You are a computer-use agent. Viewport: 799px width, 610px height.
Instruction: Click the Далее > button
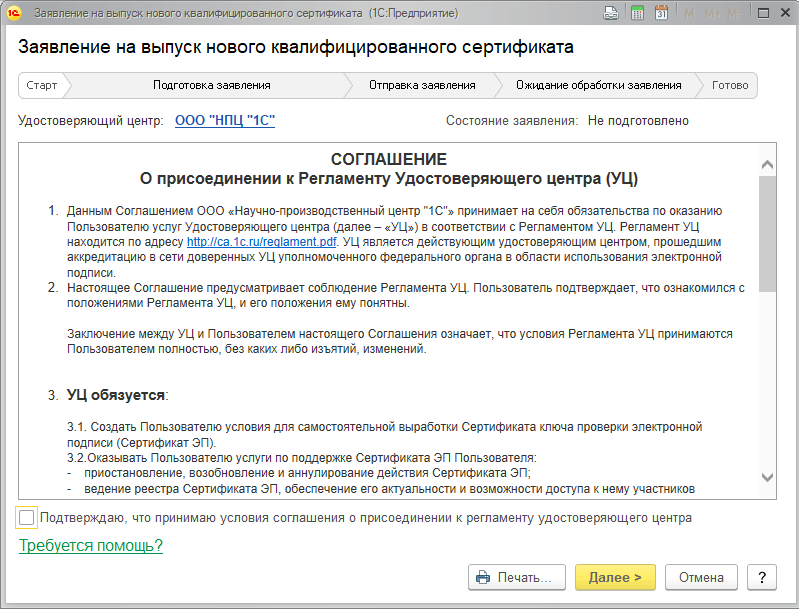[615, 577]
